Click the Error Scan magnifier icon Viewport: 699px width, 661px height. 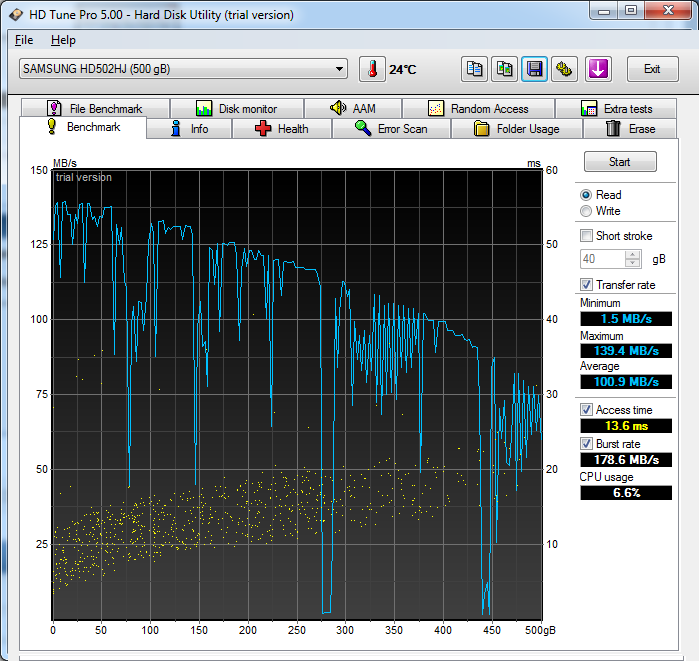tap(363, 128)
